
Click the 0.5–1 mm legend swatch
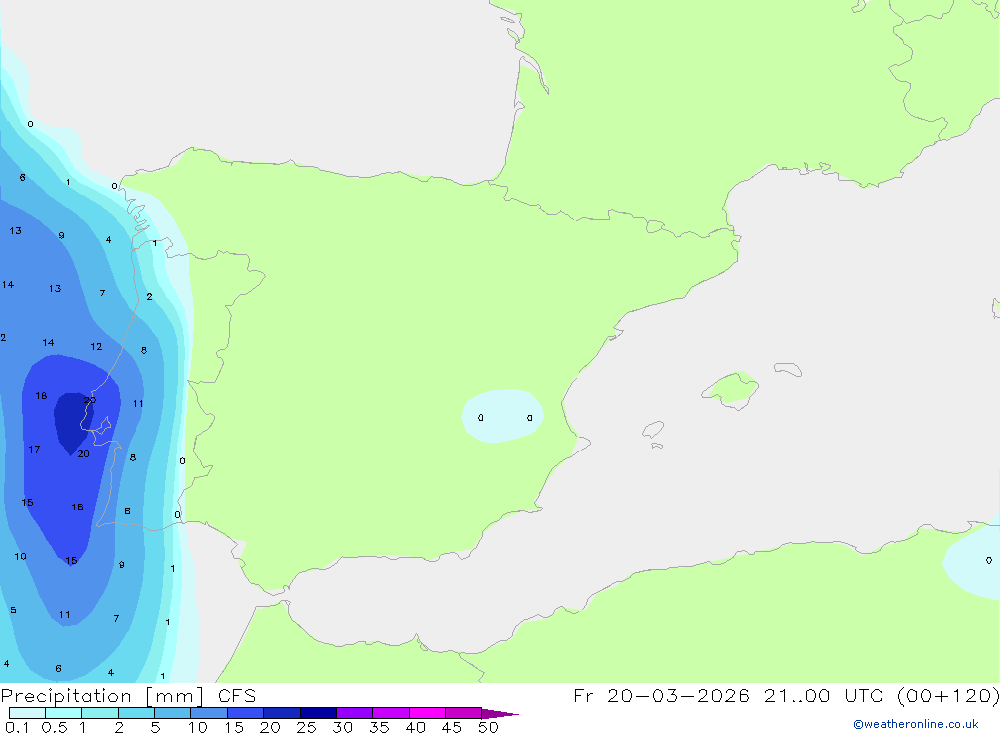(x=63, y=713)
